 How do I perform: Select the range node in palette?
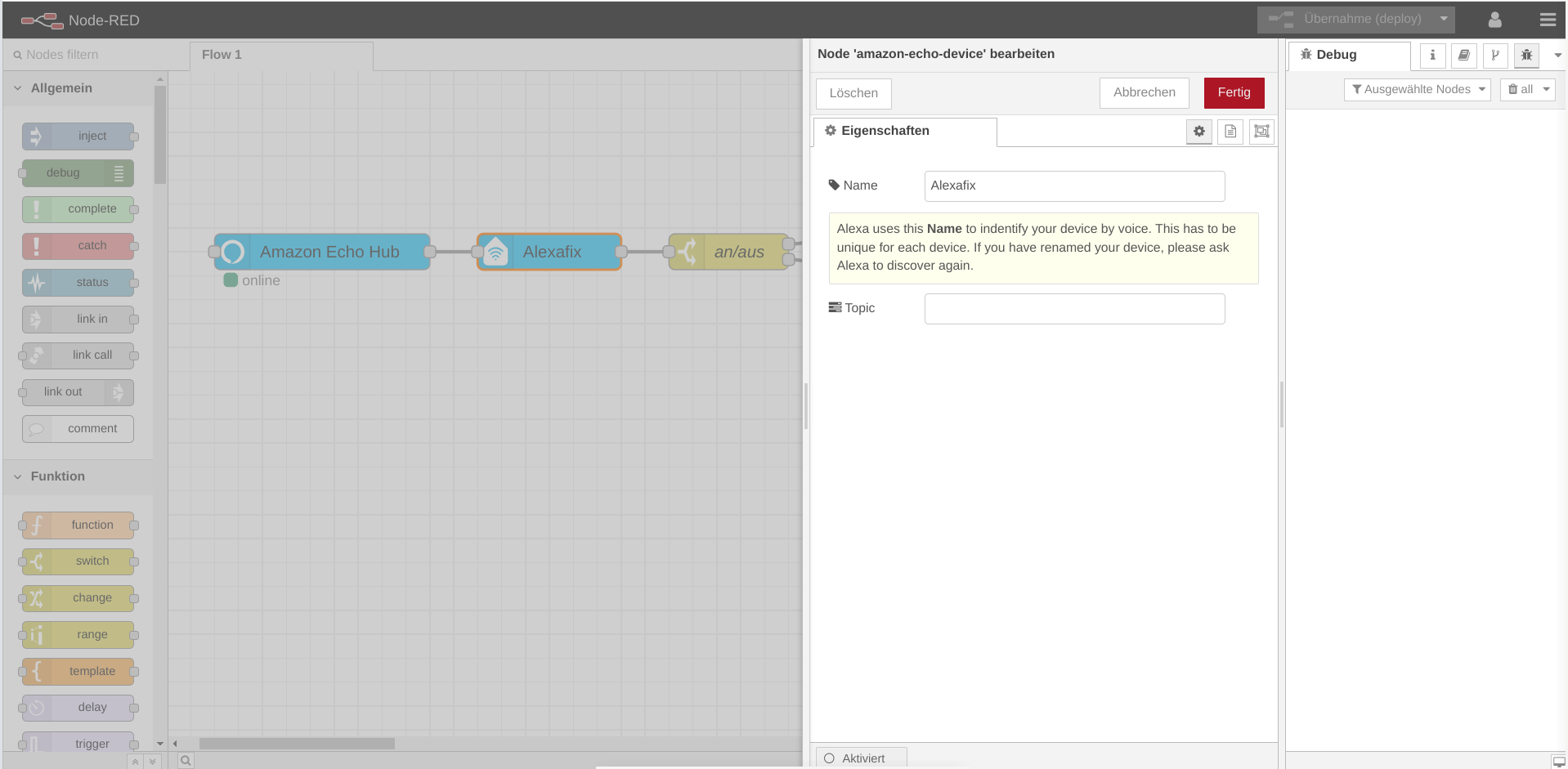click(x=78, y=635)
